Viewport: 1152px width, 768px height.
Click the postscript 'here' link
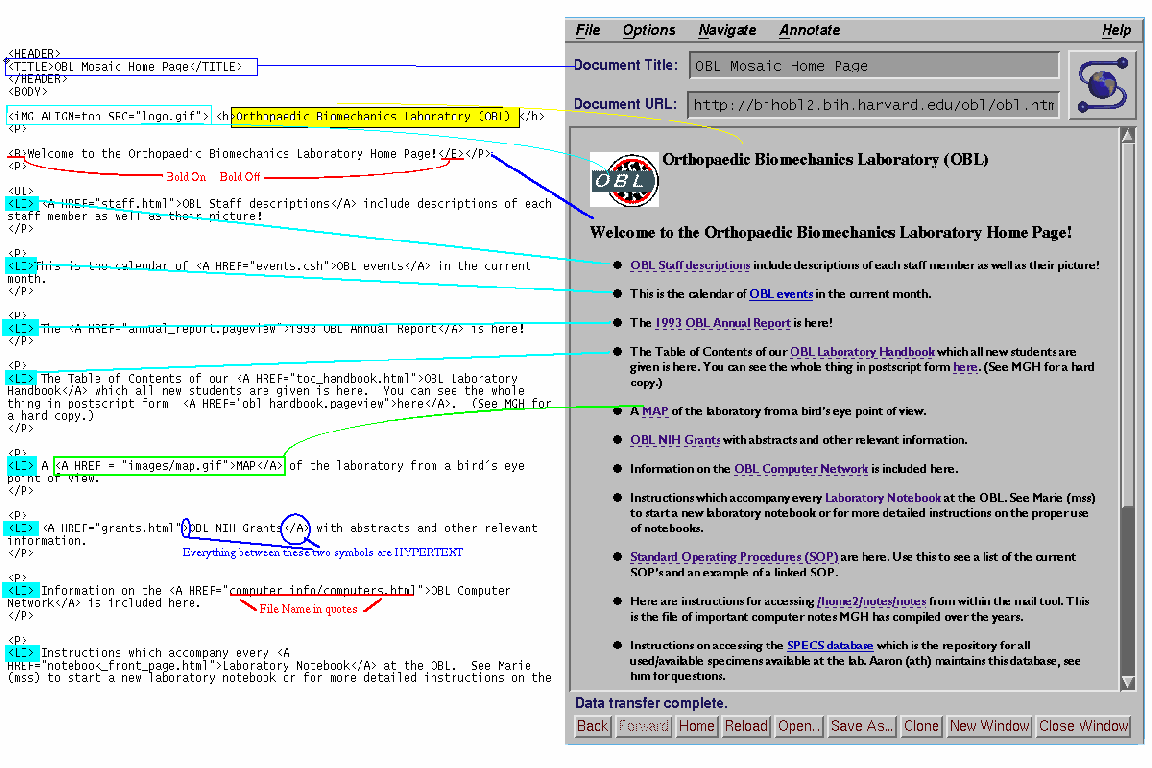pos(965,367)
